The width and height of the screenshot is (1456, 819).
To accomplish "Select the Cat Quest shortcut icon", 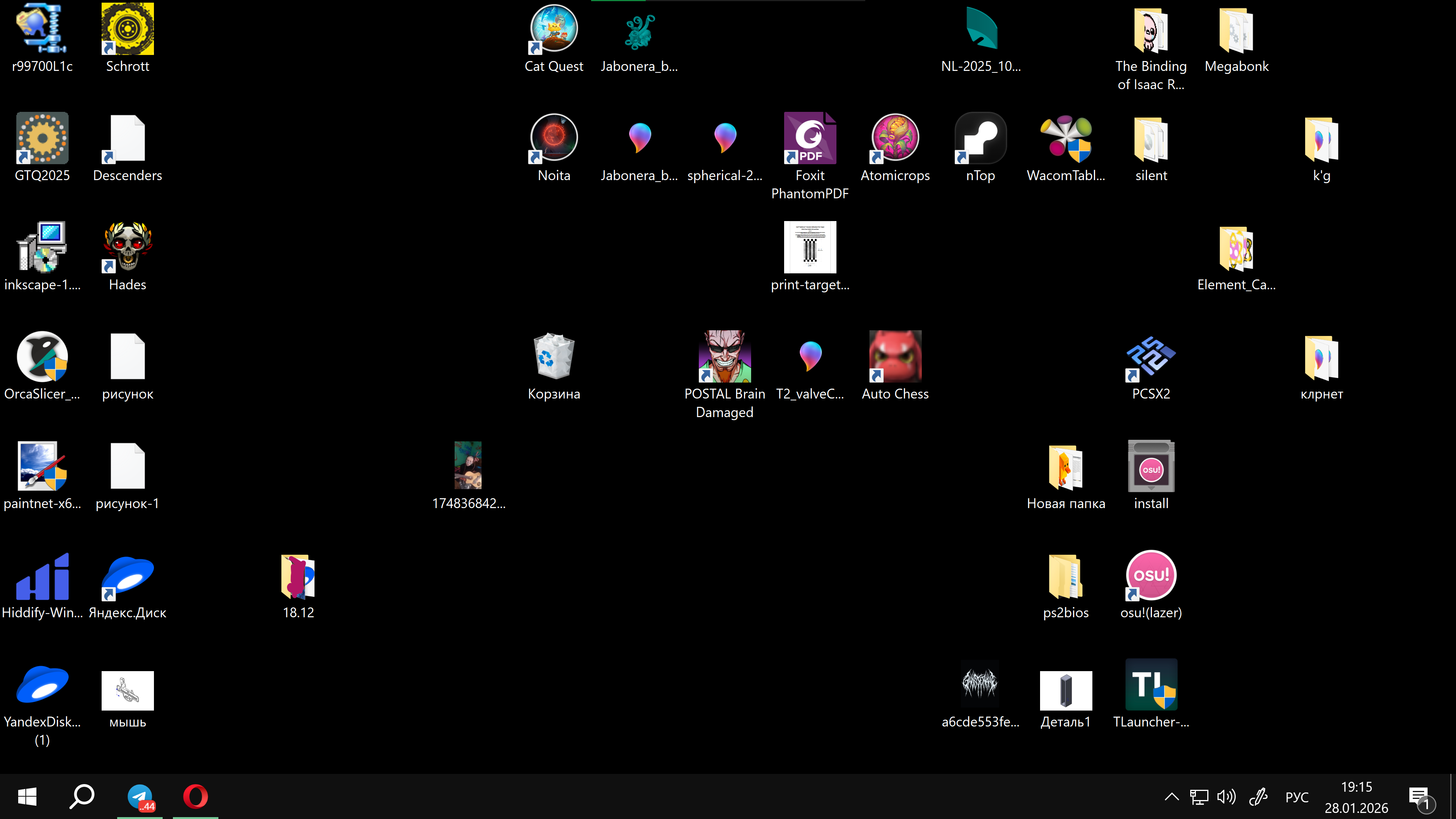I will click(553, 30).
